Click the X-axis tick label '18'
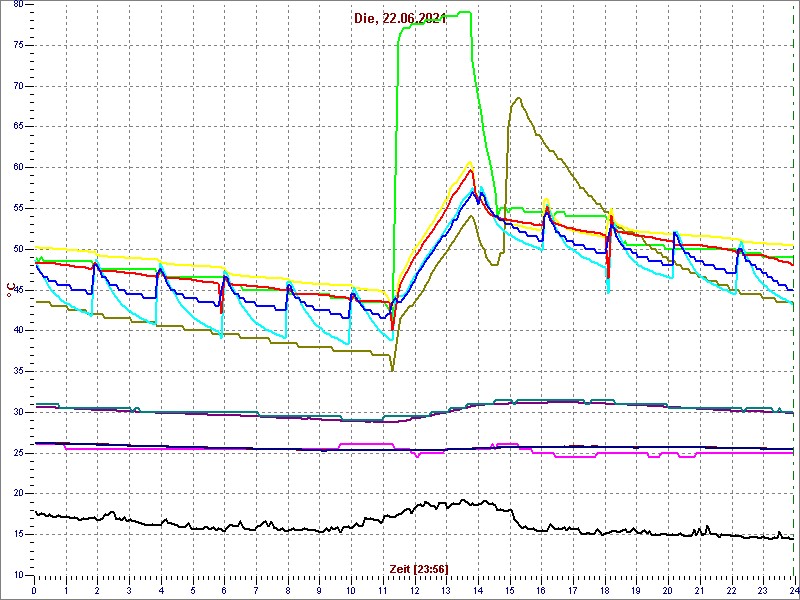This screenshot has height=600, width=800. (x=605, y=590)
